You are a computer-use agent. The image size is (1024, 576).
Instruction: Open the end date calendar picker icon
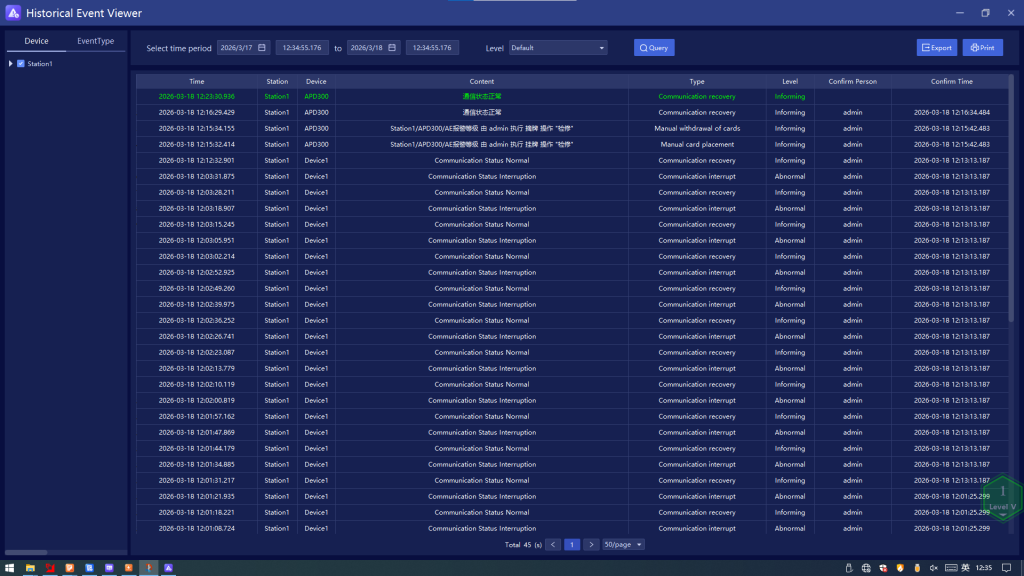point(392,48)
